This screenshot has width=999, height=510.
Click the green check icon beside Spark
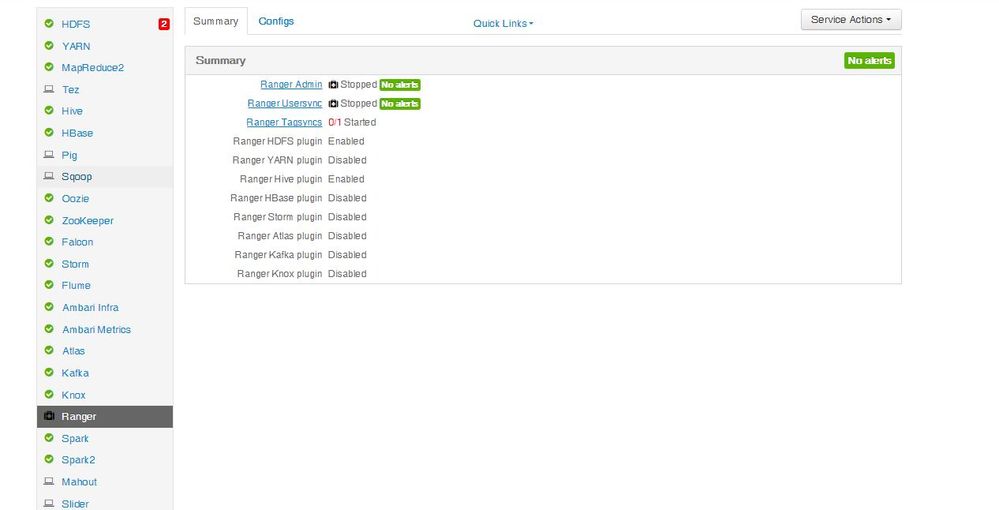point(49,437)
